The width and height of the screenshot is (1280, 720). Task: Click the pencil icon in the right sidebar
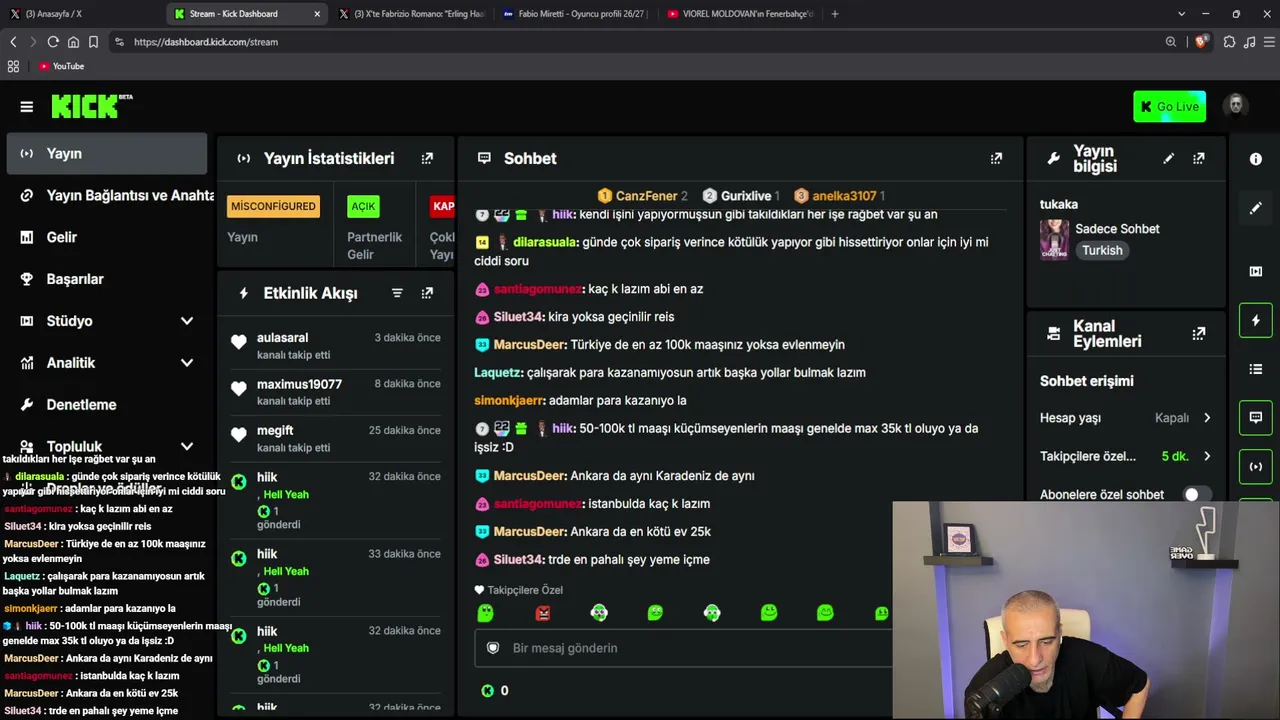pos(1256,208)
